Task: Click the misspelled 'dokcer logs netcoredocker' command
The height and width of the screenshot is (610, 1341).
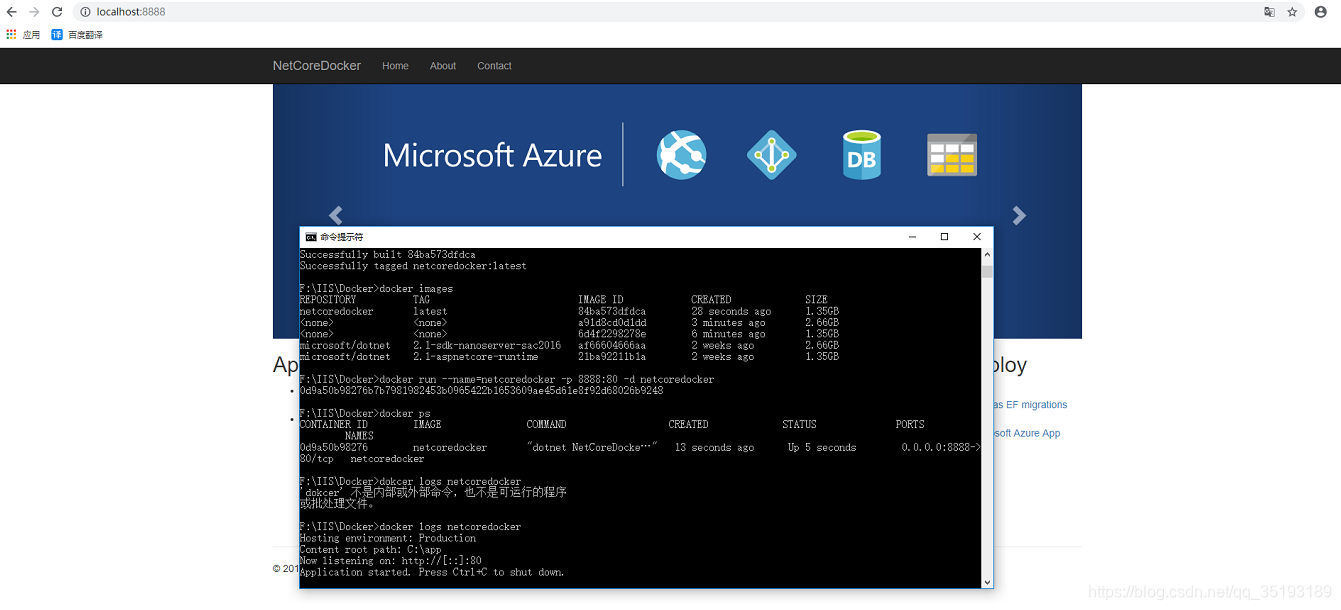Action: click(x=410, y=482)
